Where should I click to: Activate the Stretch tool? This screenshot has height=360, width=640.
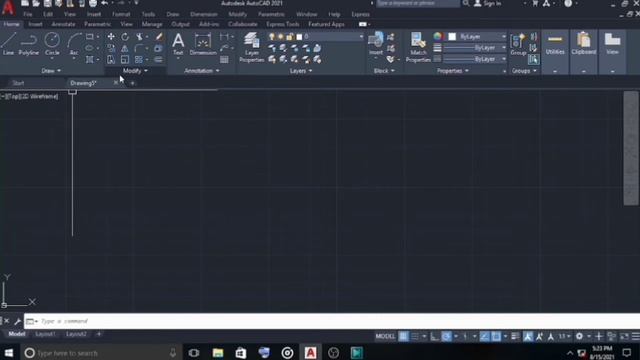(x=111, y=60)
